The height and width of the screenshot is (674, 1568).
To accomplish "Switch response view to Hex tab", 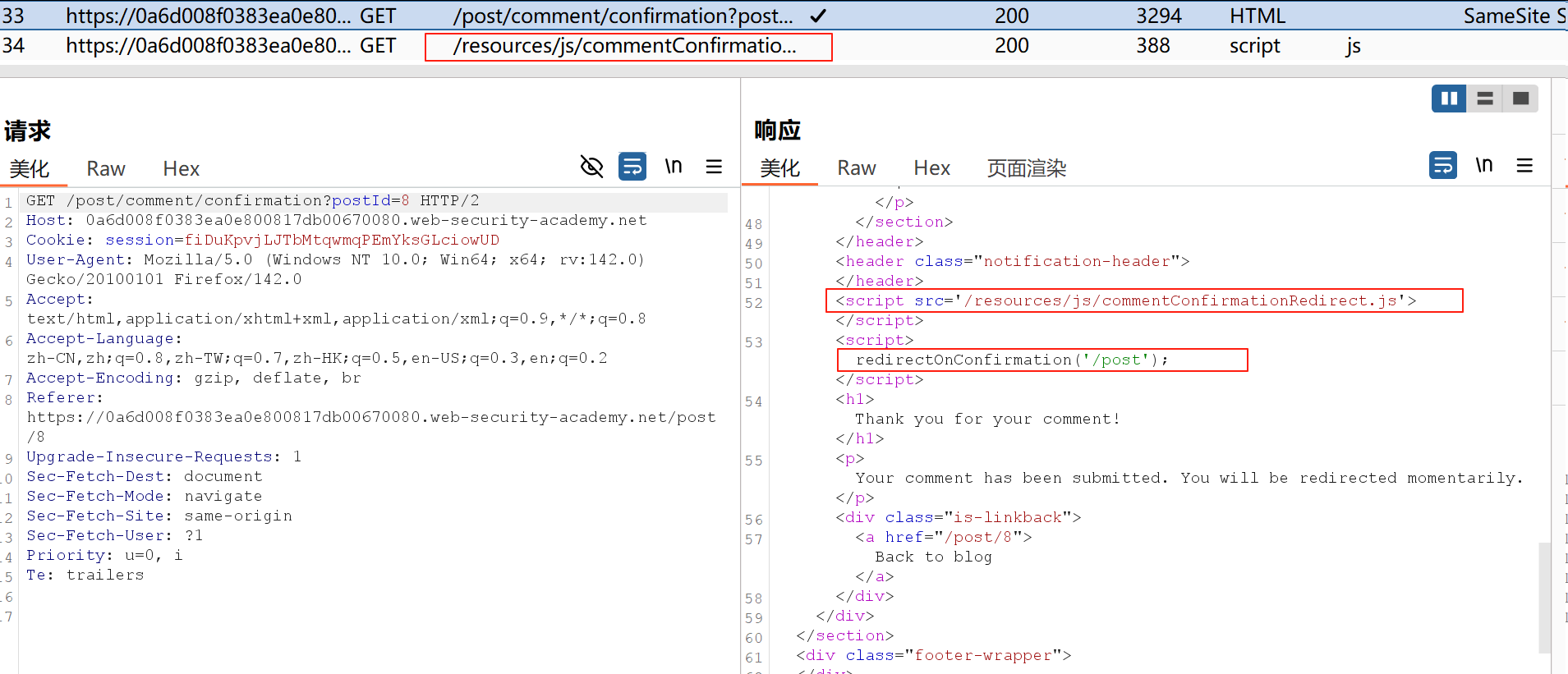I will click(x=931, y=167).
